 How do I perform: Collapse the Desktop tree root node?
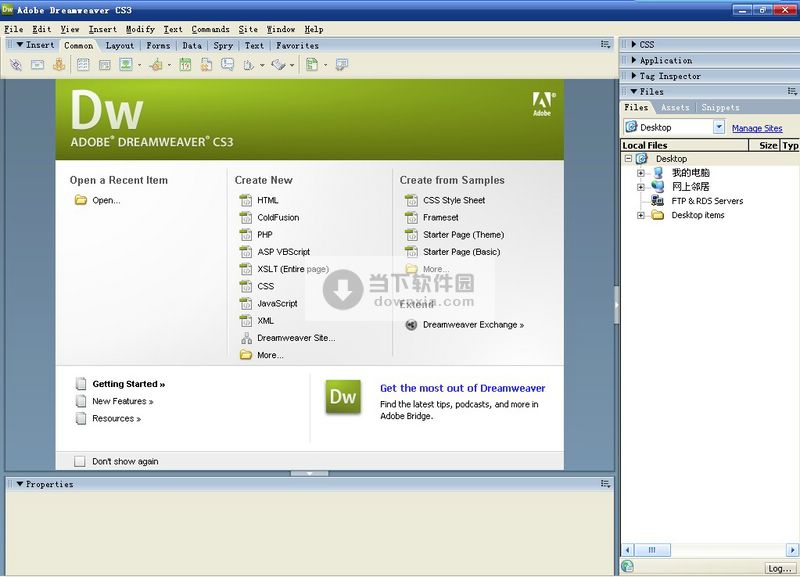[628, 159]
